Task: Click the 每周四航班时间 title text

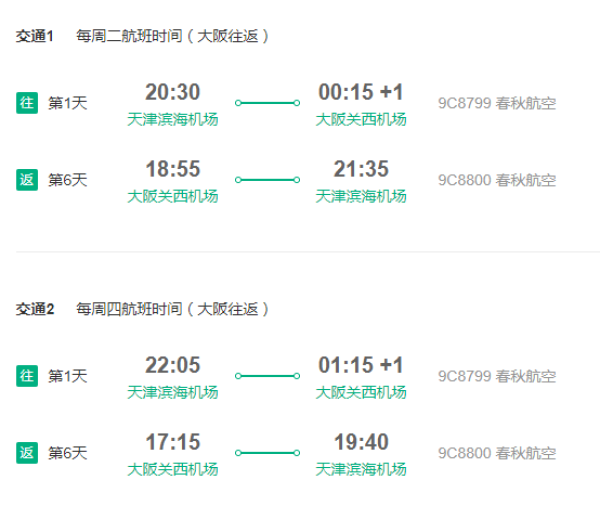Action: 129,309
